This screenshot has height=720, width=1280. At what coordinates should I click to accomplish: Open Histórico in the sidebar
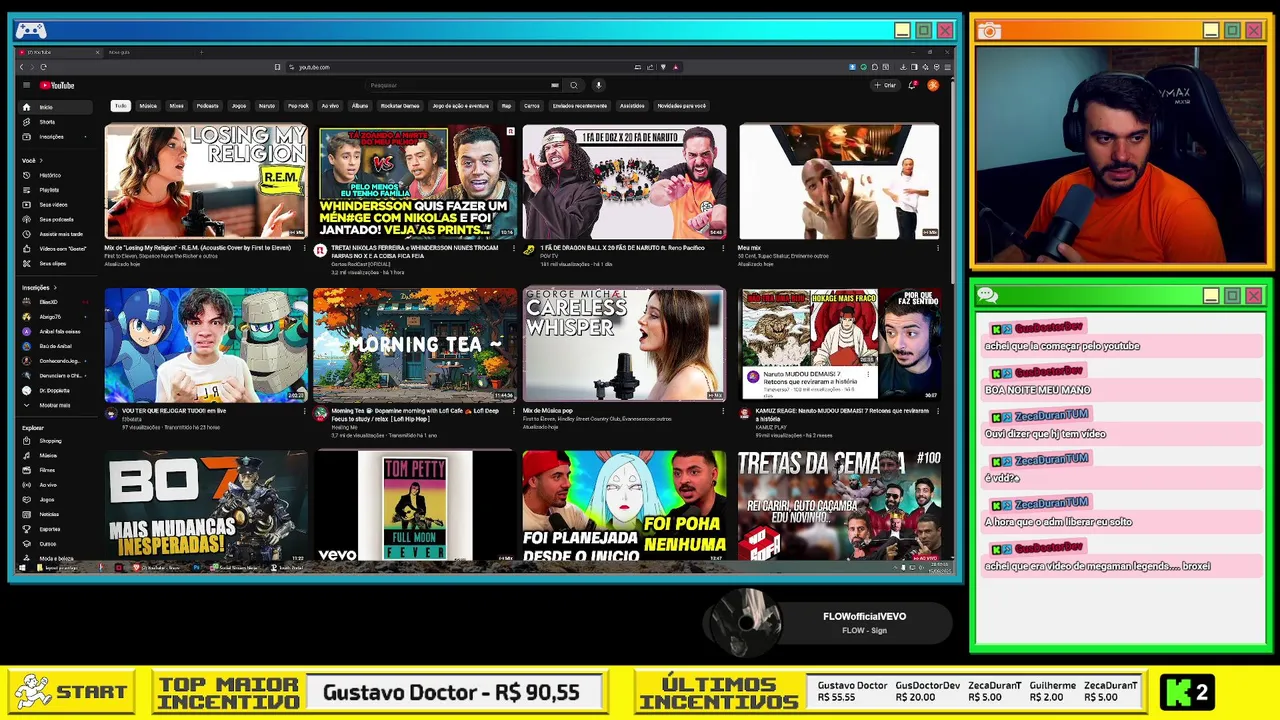(x=55, y=175)
